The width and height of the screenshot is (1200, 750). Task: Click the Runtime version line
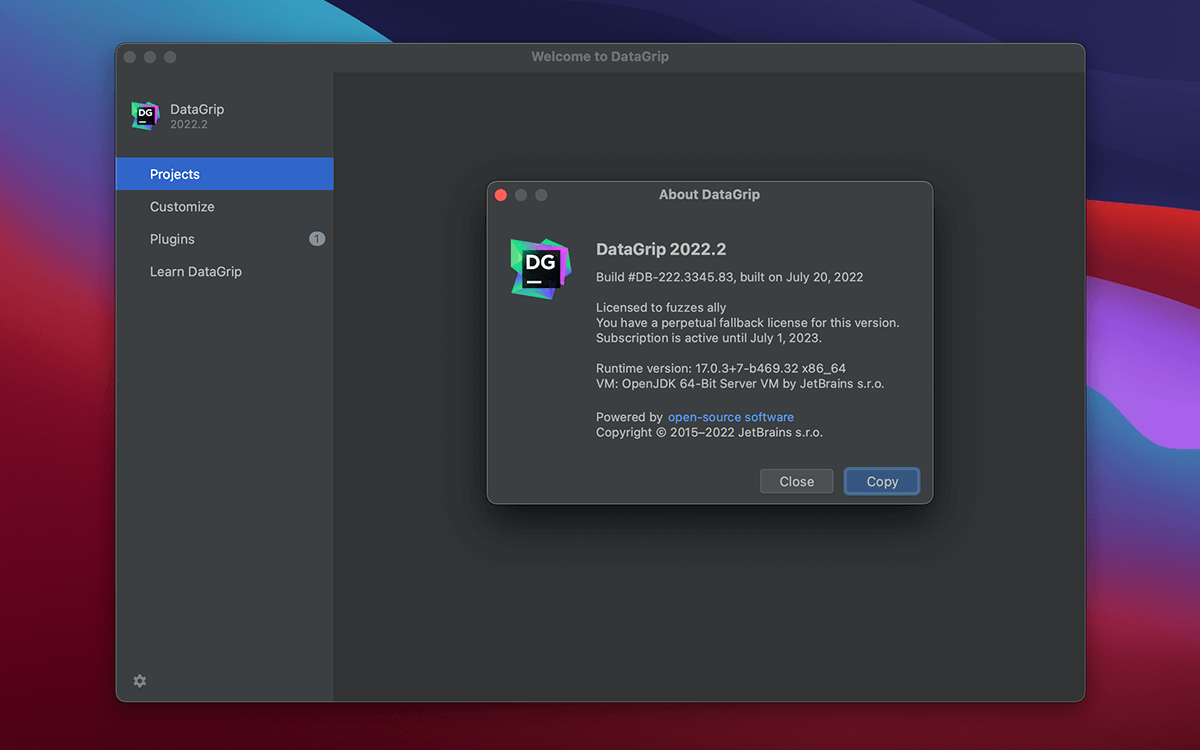click(x=721, y=368)
